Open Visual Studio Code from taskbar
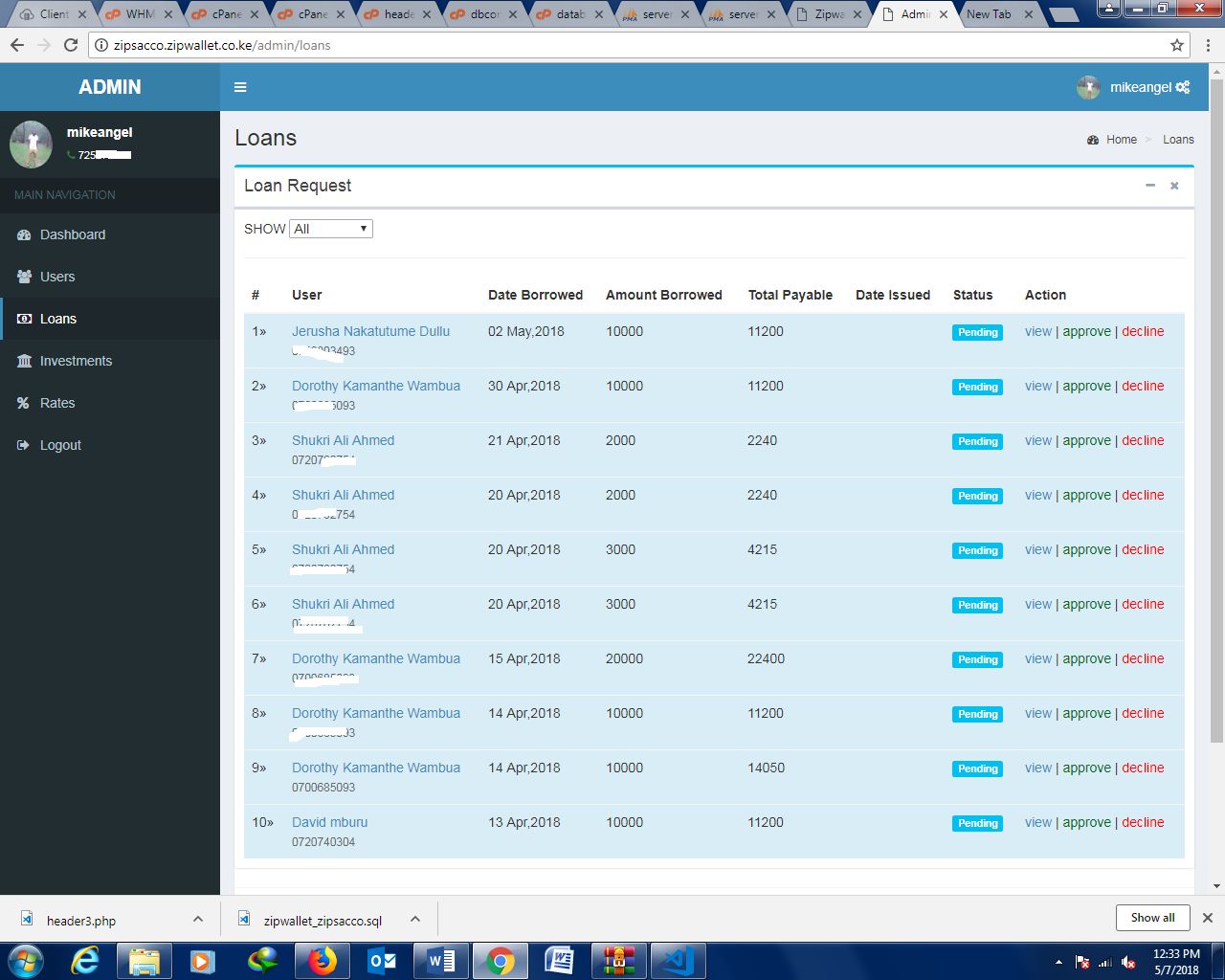The height and width of the screenshot is (980, 1225). 678,961
